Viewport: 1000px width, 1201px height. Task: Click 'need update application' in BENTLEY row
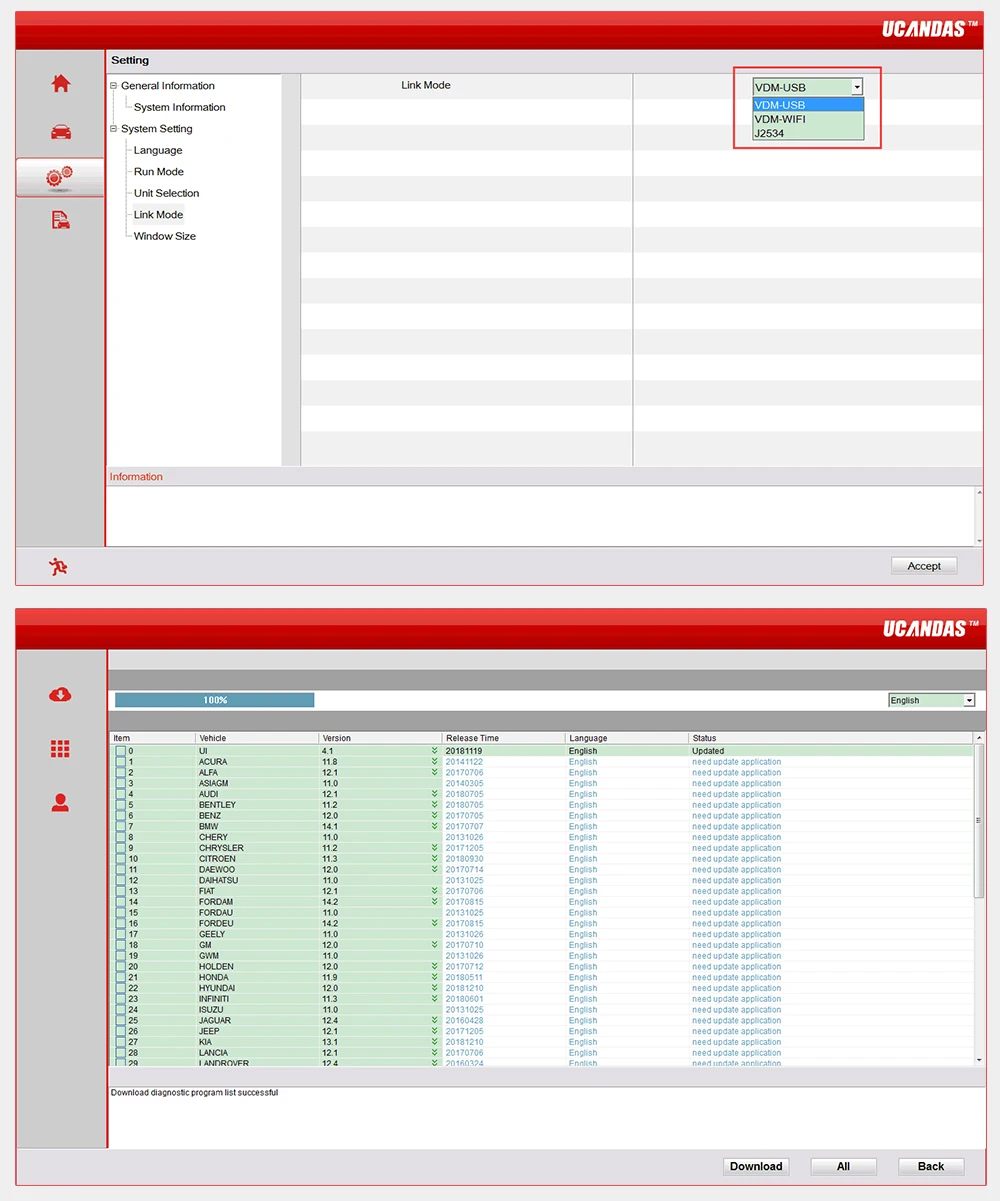point(736,805)
